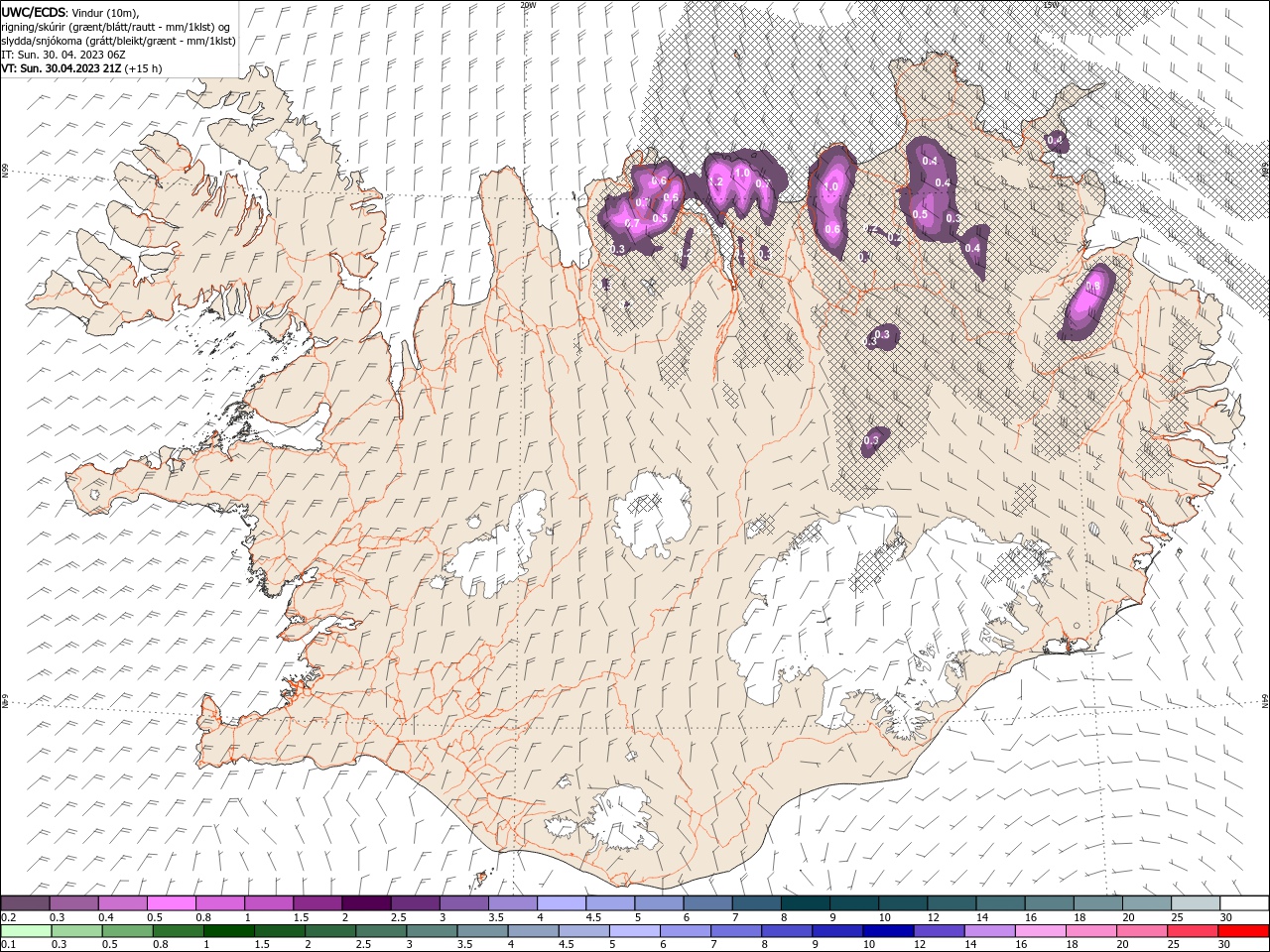Click the 0.4 label in small northeasternmost blob

coord(1055,141)
